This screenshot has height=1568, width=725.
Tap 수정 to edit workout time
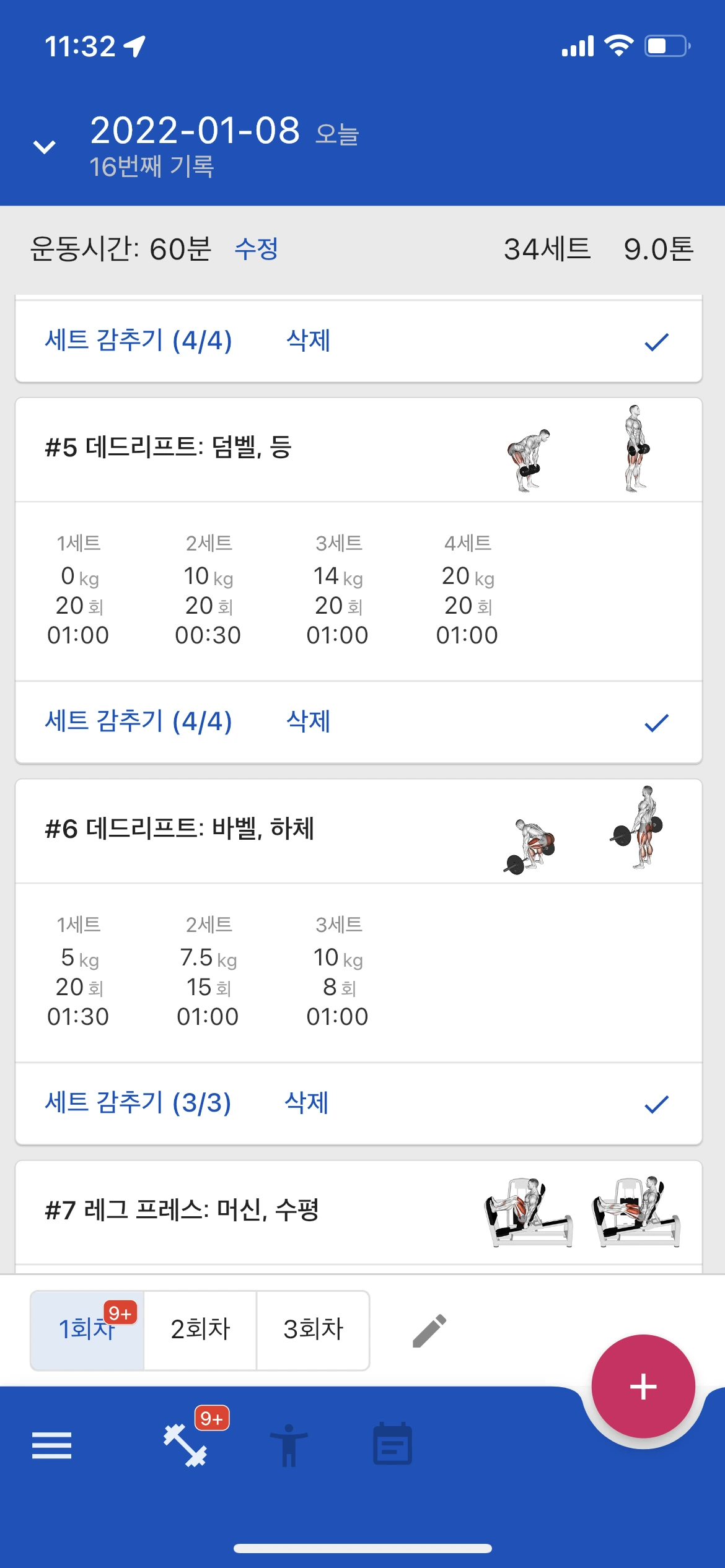pyautogui.click(x=257, y=248)
